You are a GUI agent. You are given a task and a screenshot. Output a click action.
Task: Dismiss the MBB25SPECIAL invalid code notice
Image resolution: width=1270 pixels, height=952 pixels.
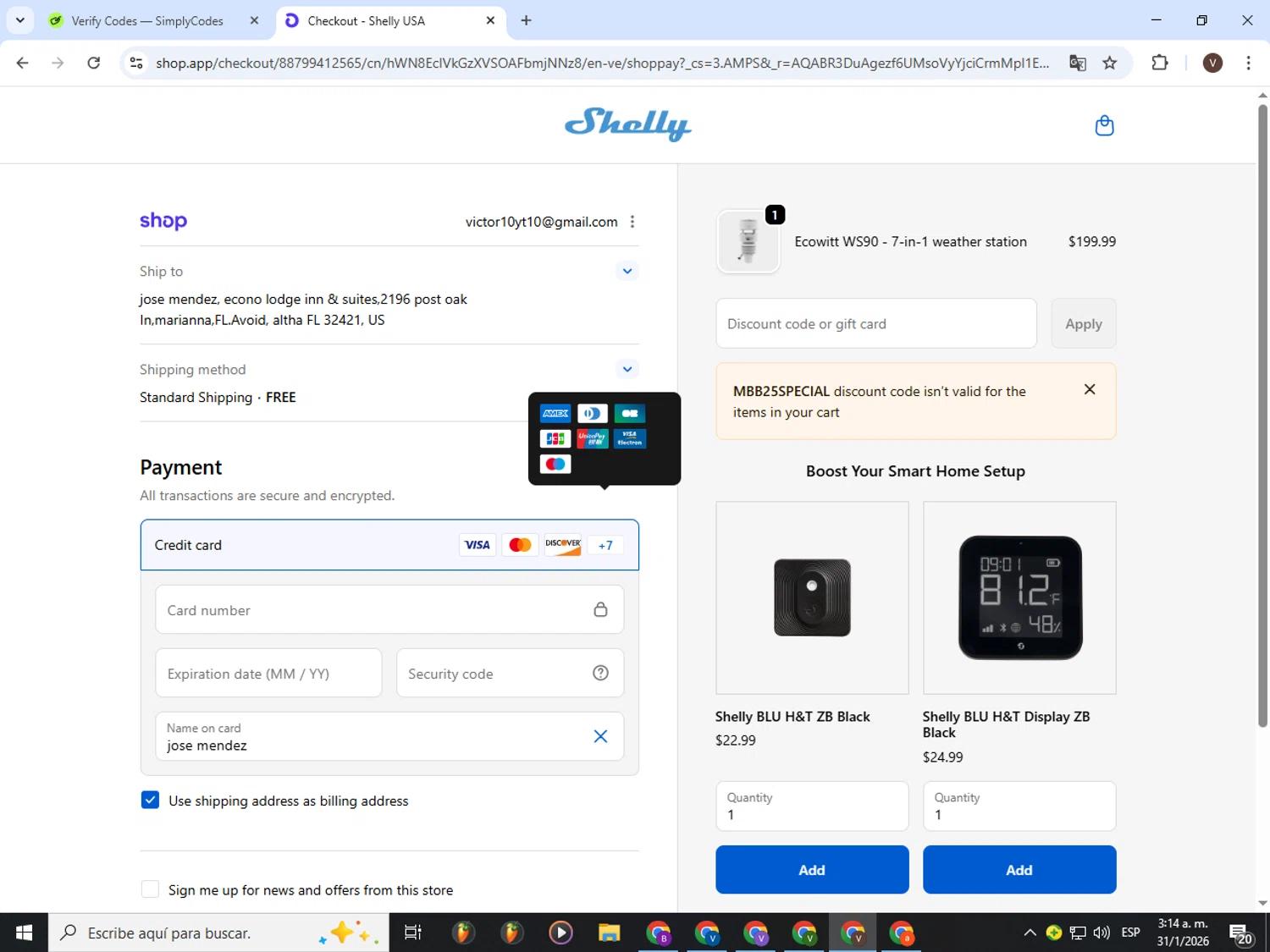tap(1090, 389)
